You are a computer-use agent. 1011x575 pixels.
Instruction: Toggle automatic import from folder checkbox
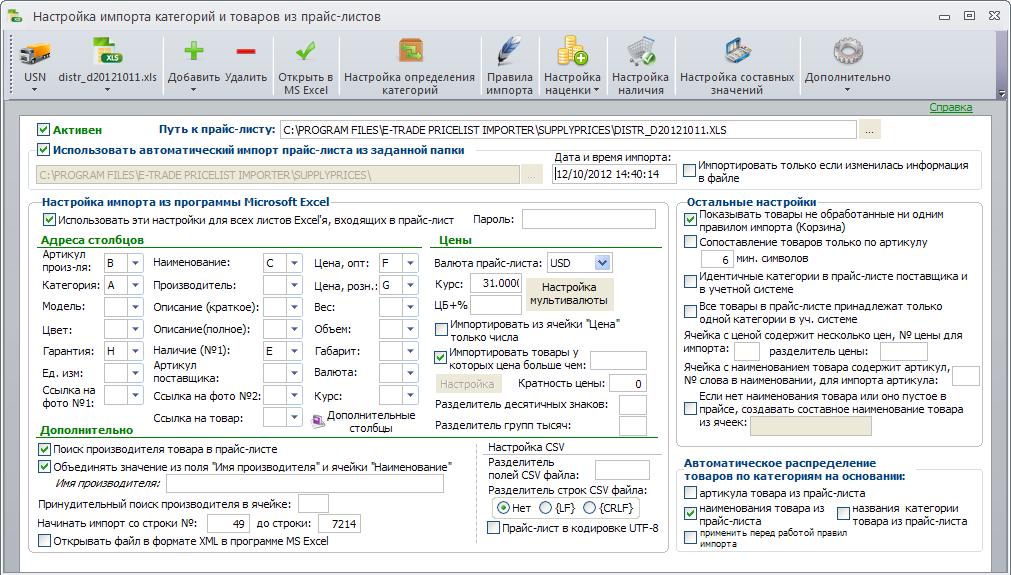[x=43, y=150]
